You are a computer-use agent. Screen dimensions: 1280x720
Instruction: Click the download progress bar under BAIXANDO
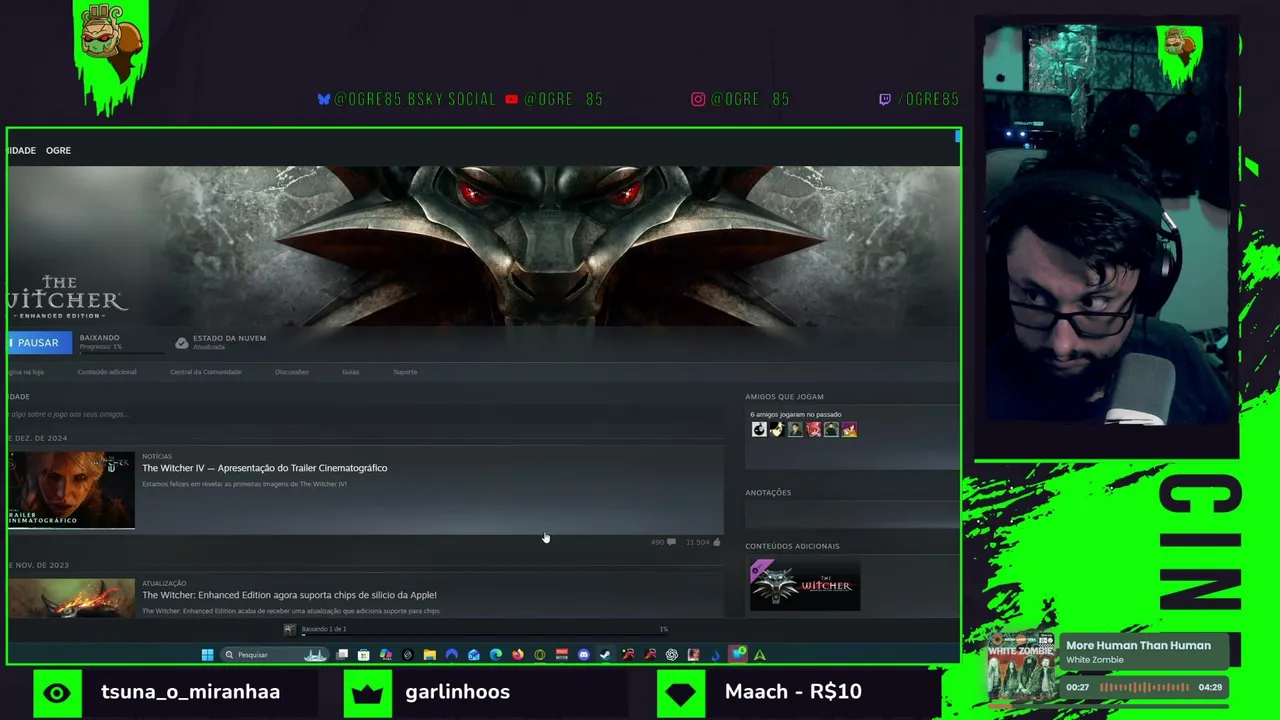122,353
